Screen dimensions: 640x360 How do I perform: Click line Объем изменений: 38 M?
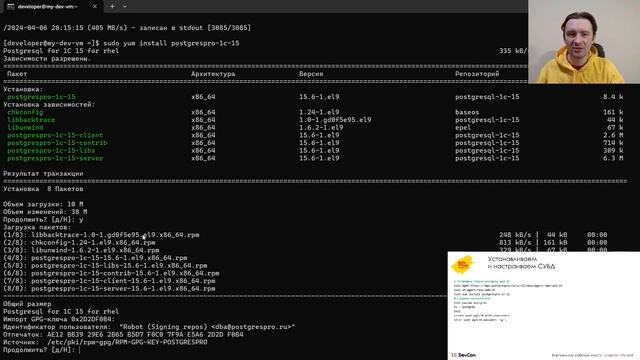(45, 212)
